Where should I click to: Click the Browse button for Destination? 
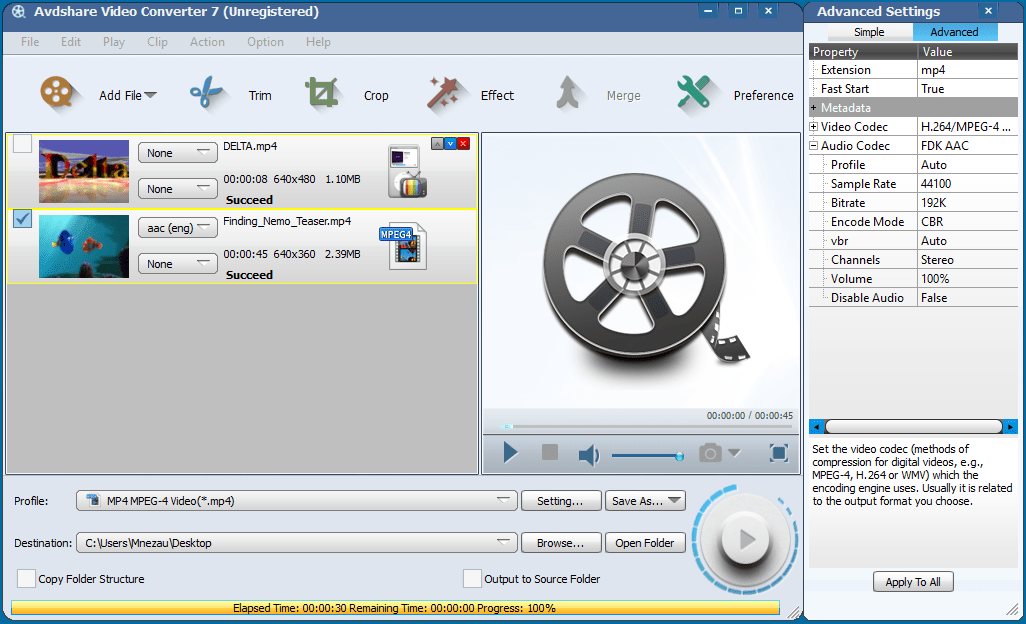tap(560, 542)
